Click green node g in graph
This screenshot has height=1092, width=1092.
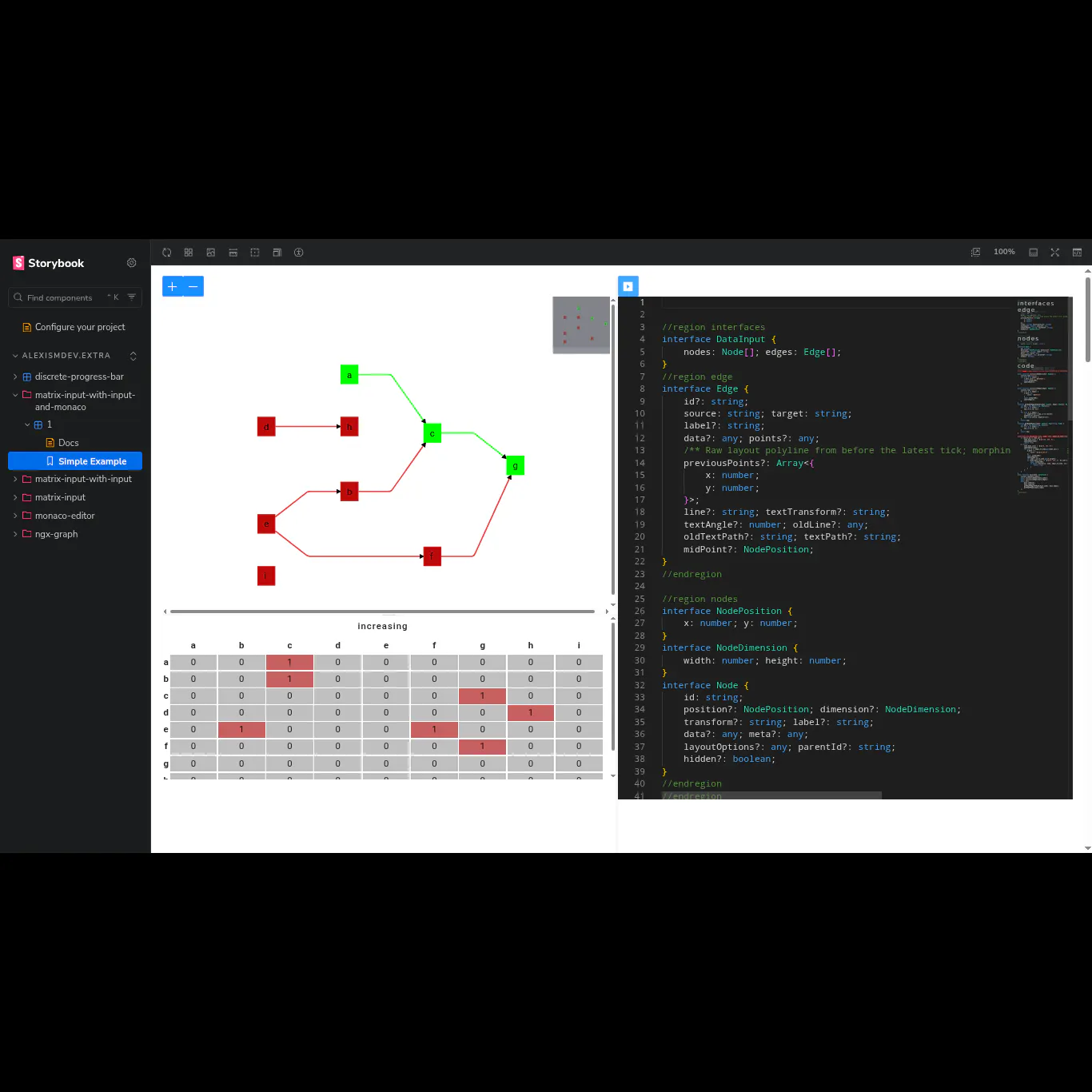coord(516,466)
